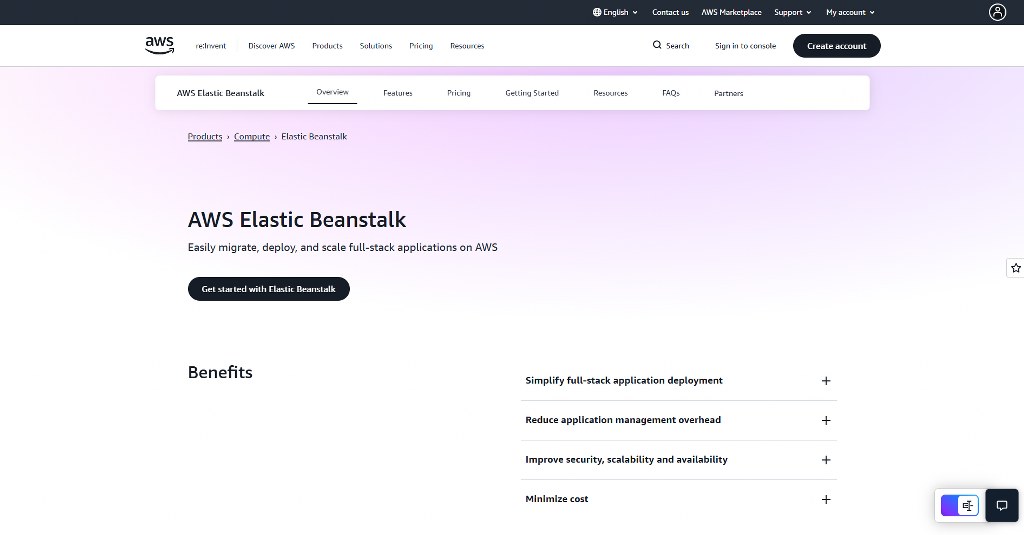Switch to the Features tab

[x=398, y=93]
